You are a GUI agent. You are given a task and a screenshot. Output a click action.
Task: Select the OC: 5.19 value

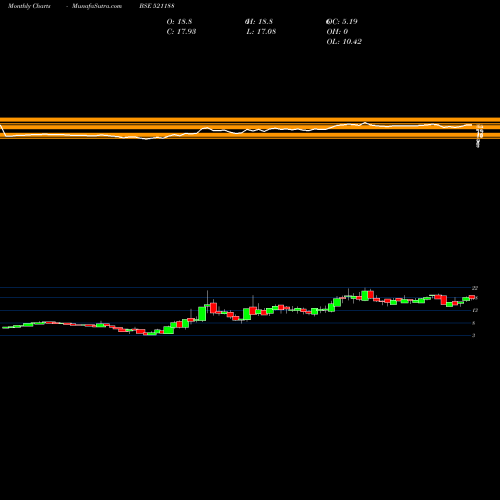(x=342, y=22)
